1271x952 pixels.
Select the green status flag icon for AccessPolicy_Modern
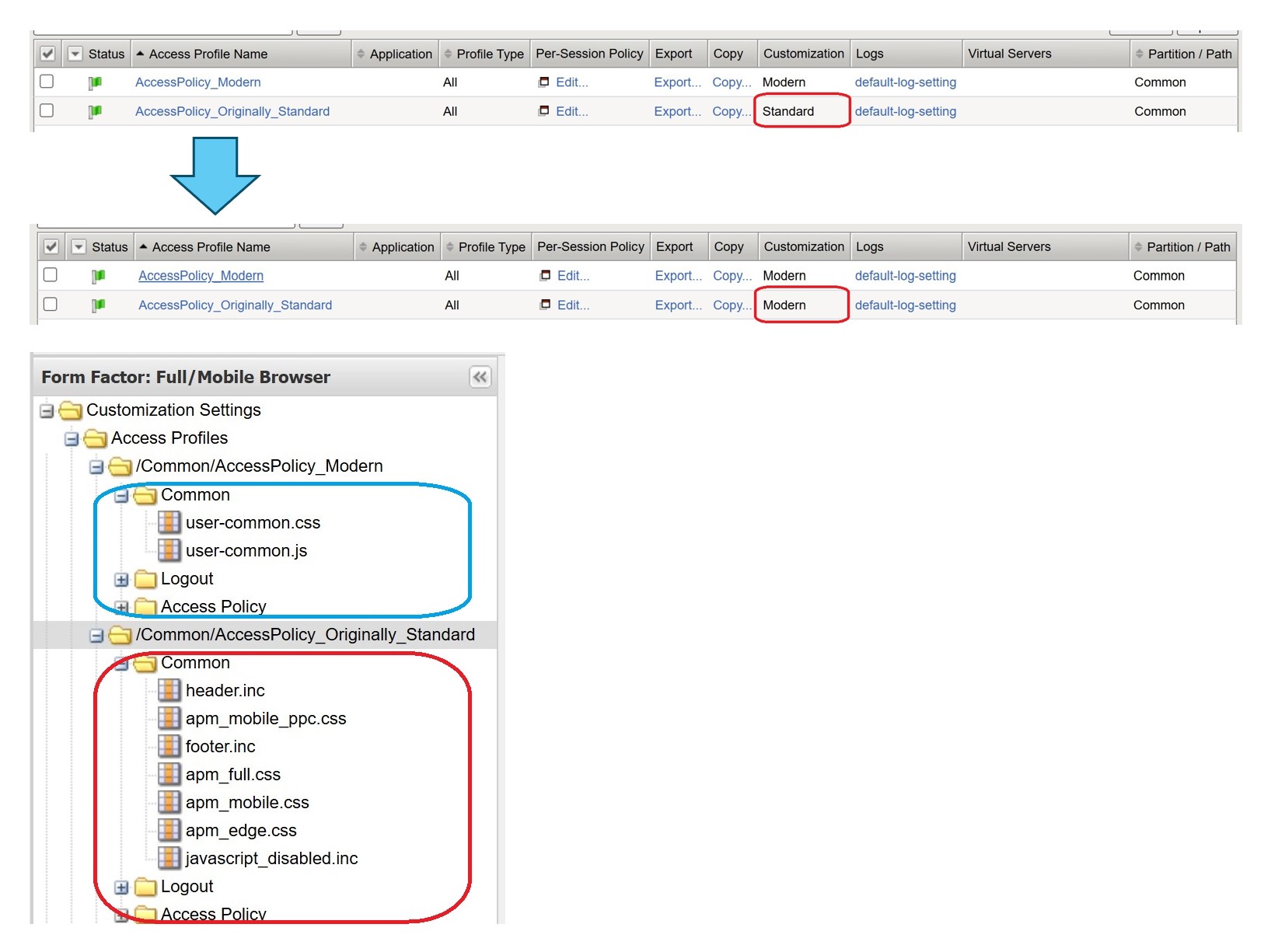point(96,82)
